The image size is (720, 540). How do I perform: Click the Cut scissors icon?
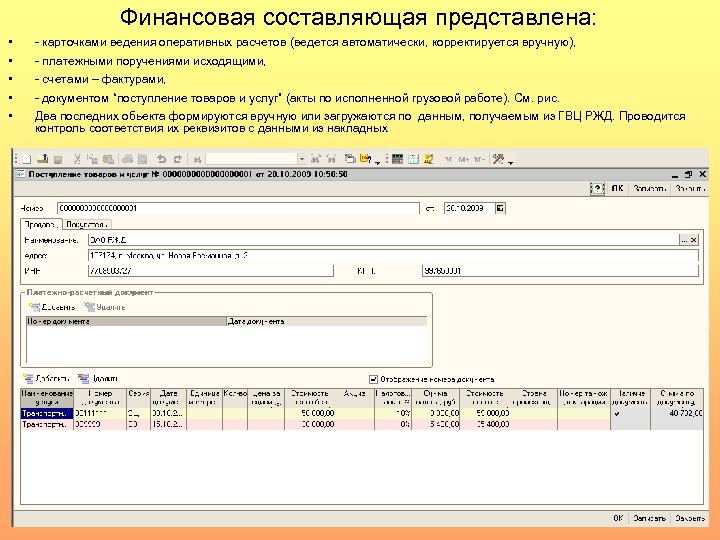pyautogui.click(x=77, y=159)
